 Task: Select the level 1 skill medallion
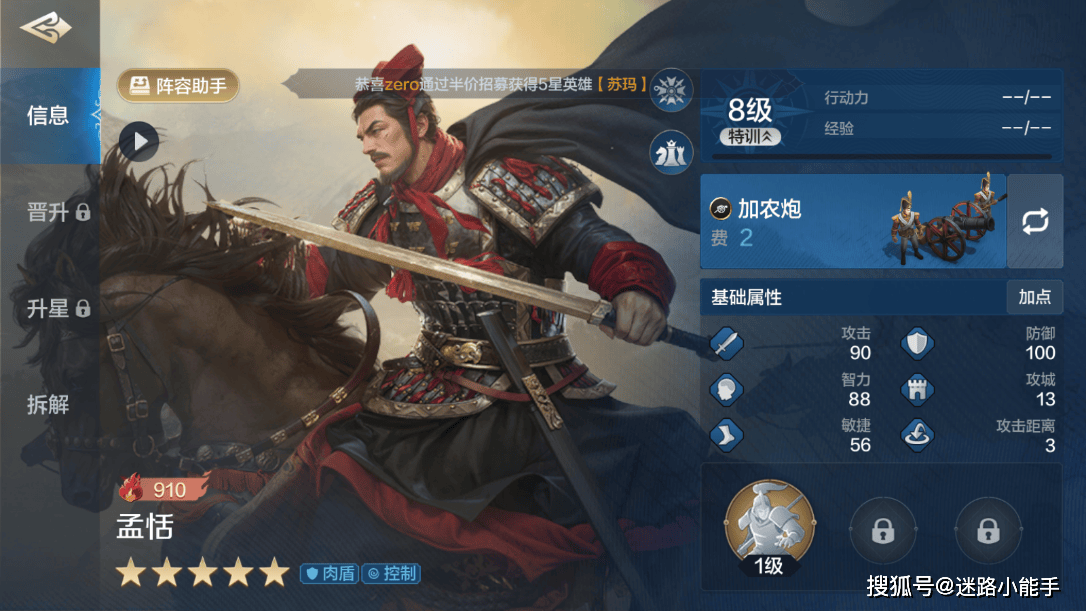(769, 528)
